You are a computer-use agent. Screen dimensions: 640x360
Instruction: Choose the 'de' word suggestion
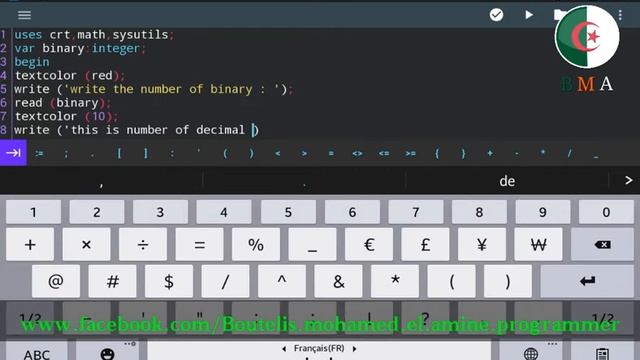[507, 181]
